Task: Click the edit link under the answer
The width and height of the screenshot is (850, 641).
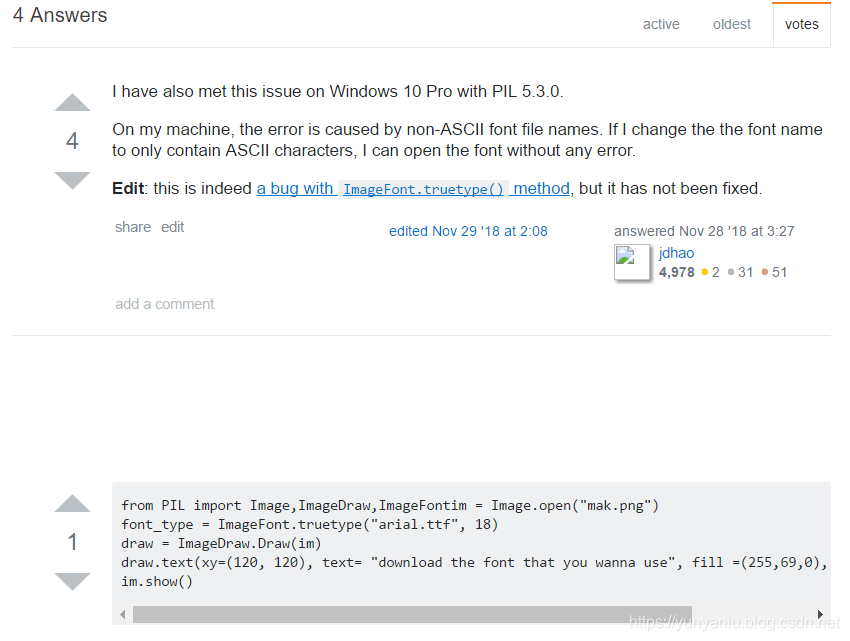Action: [173, 227]
